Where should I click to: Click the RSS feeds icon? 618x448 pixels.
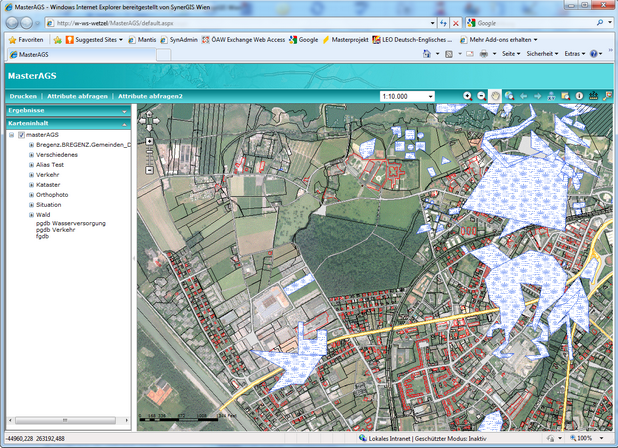click(x=449, y=54)
